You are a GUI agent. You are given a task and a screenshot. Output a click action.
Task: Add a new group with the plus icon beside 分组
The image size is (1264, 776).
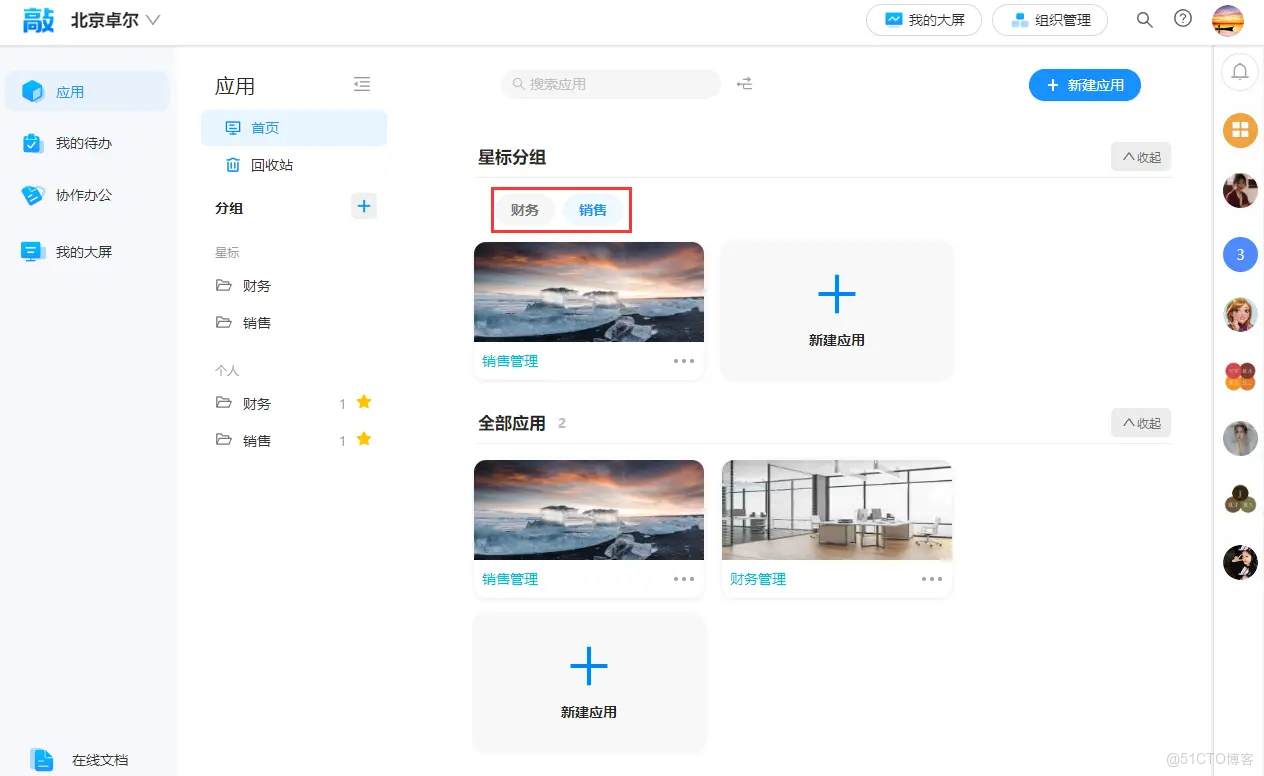[x=364, y=207]
